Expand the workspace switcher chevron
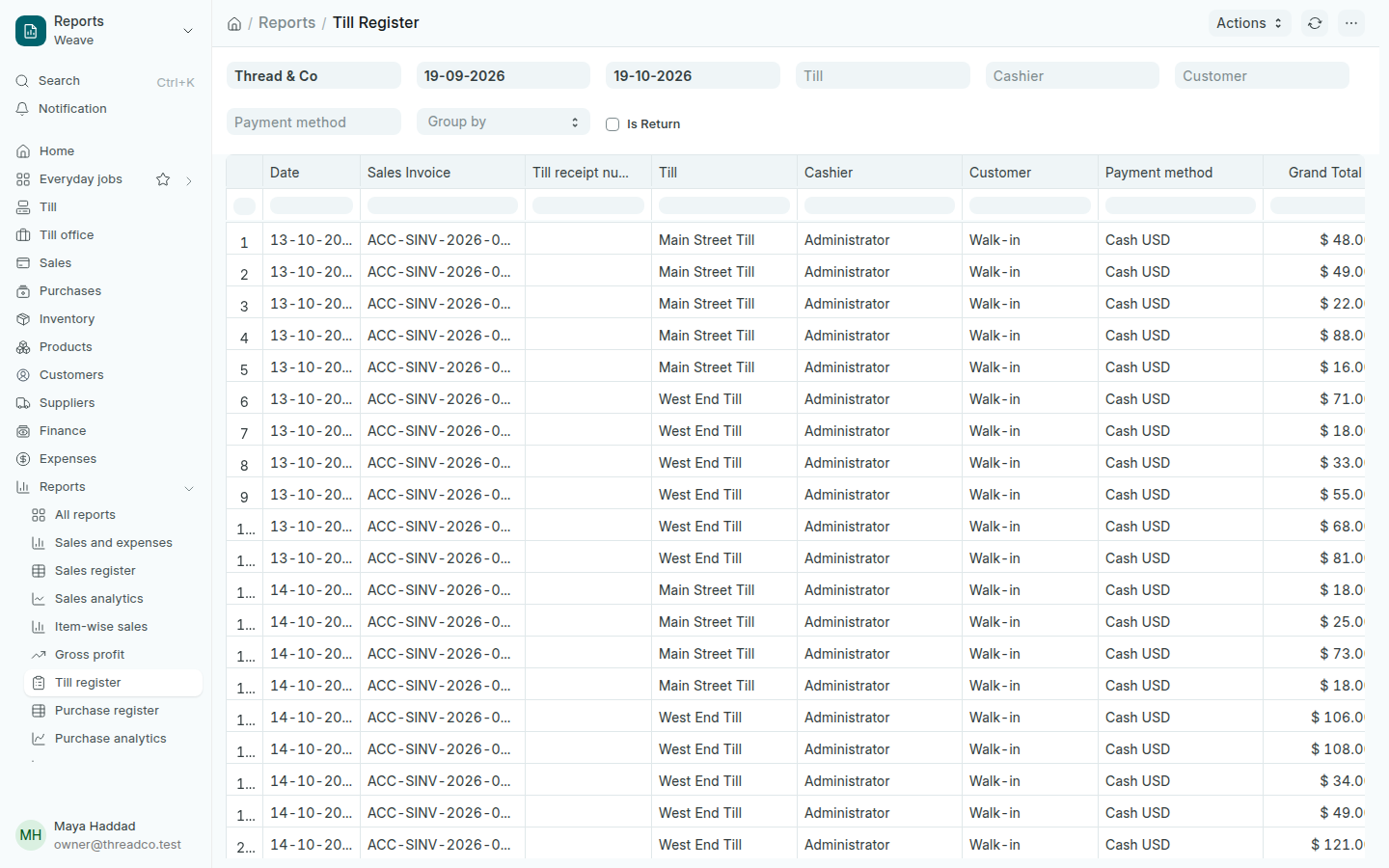The width and height of the screenshot is (1389, 868). pos(188,31)
